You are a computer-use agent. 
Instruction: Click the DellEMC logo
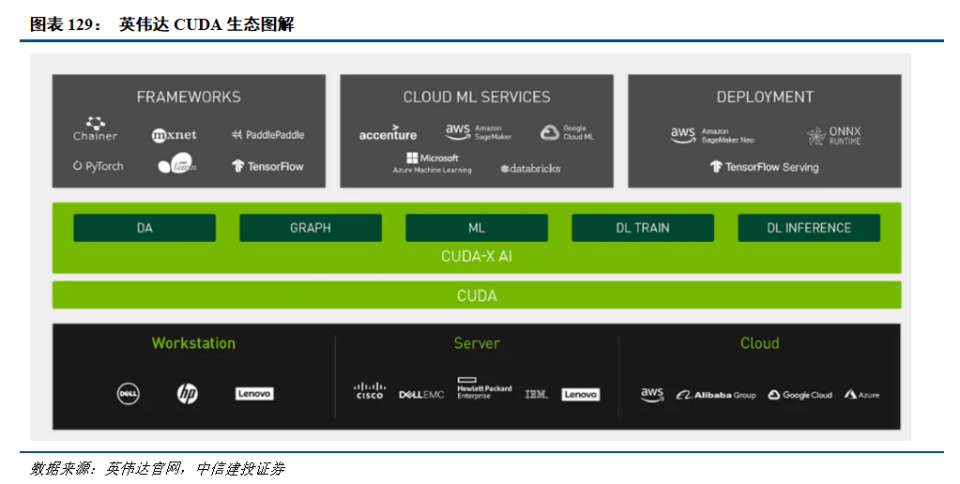pos(421,395)
